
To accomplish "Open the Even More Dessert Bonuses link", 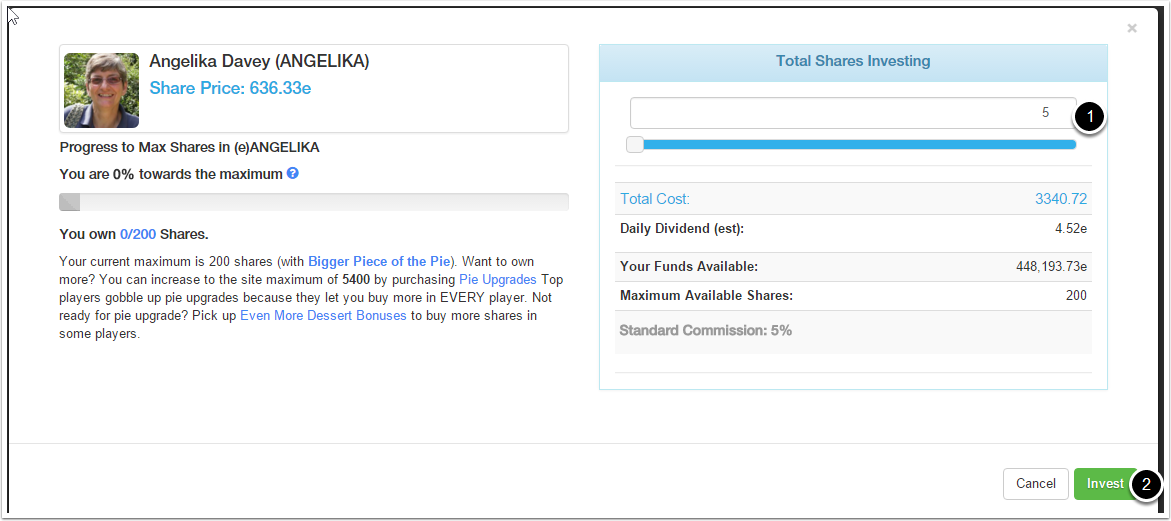I will (323, 316).
